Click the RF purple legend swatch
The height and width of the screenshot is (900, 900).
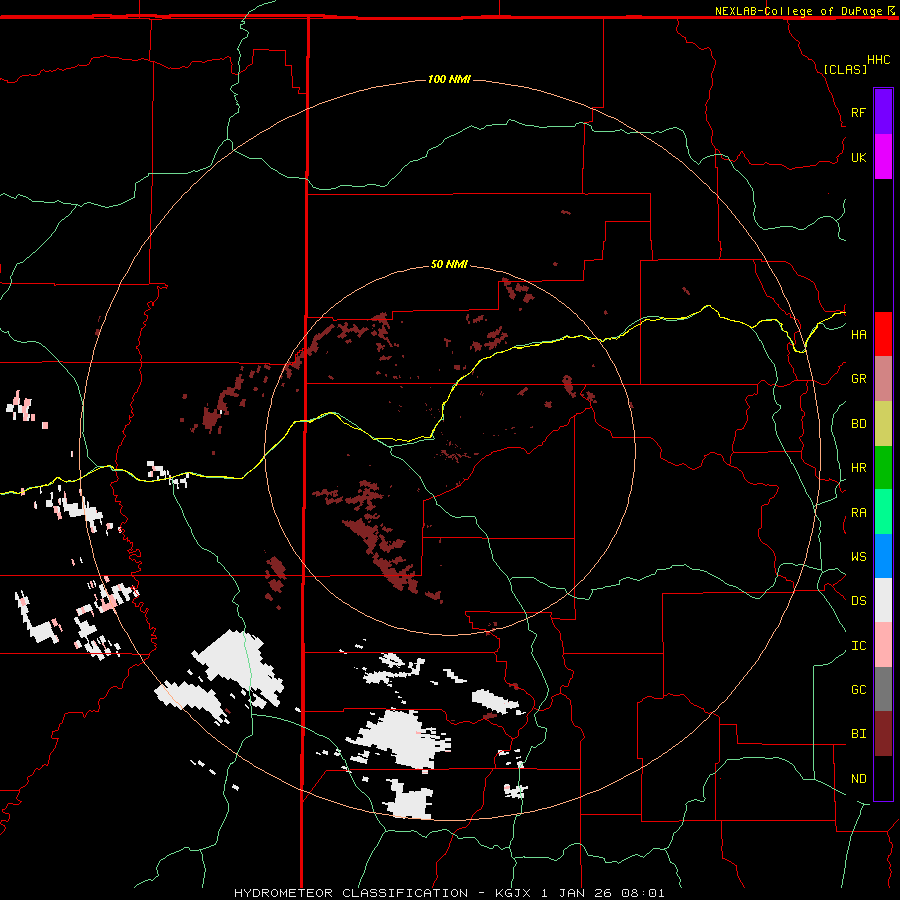pyautogui.click(x=883, y=112)
